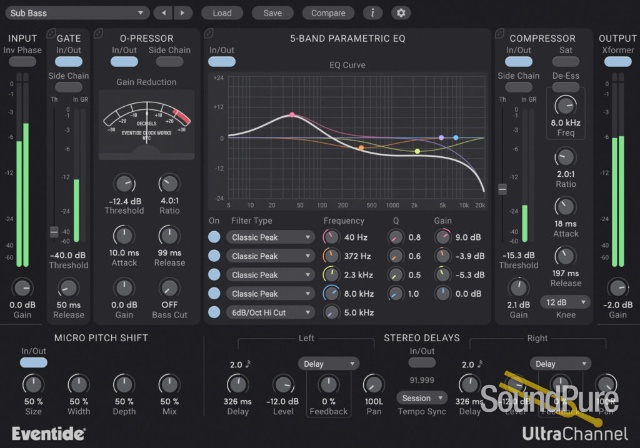Open the Sub Bass preset dropdown
The width and height of the screenshot is (640, 448).
77,13
